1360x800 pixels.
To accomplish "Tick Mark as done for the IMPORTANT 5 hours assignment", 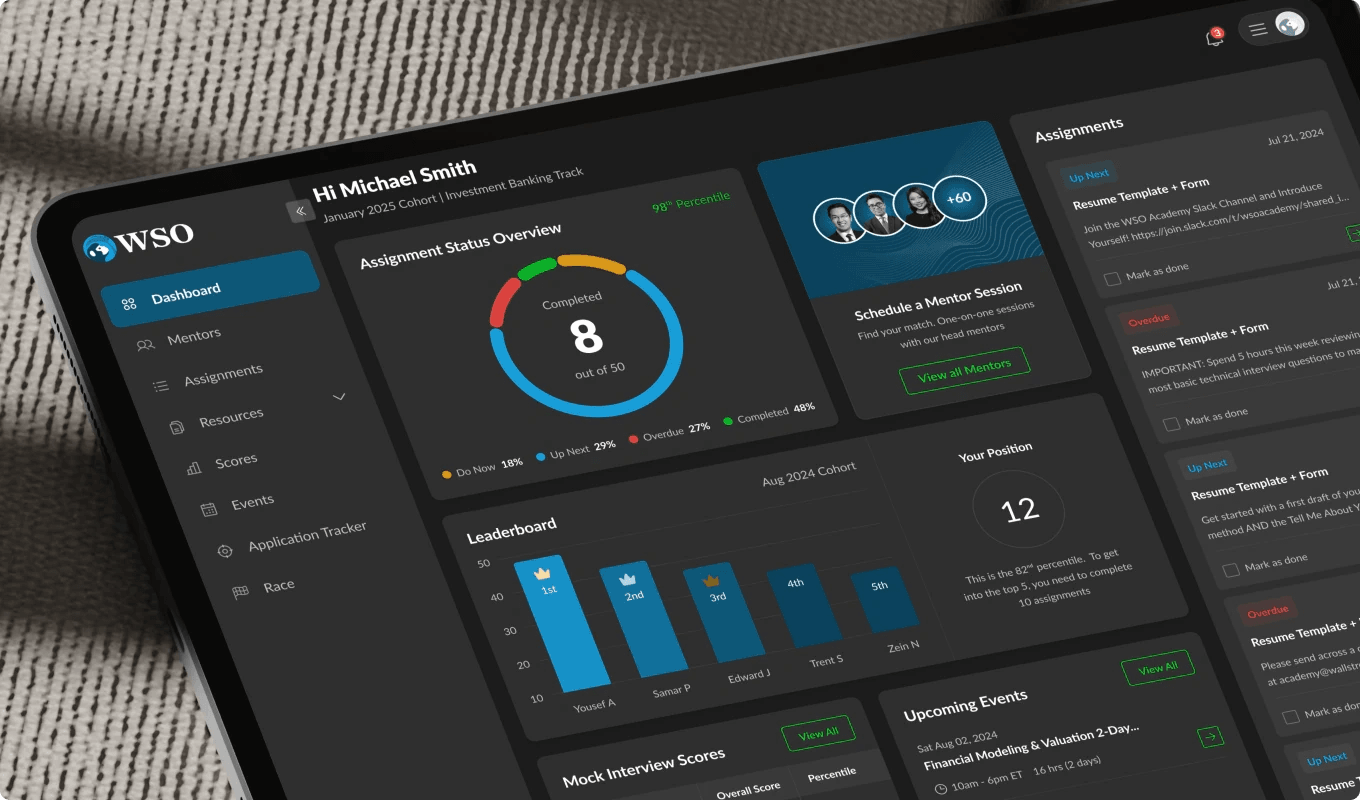I will (x=1171, y=424).
